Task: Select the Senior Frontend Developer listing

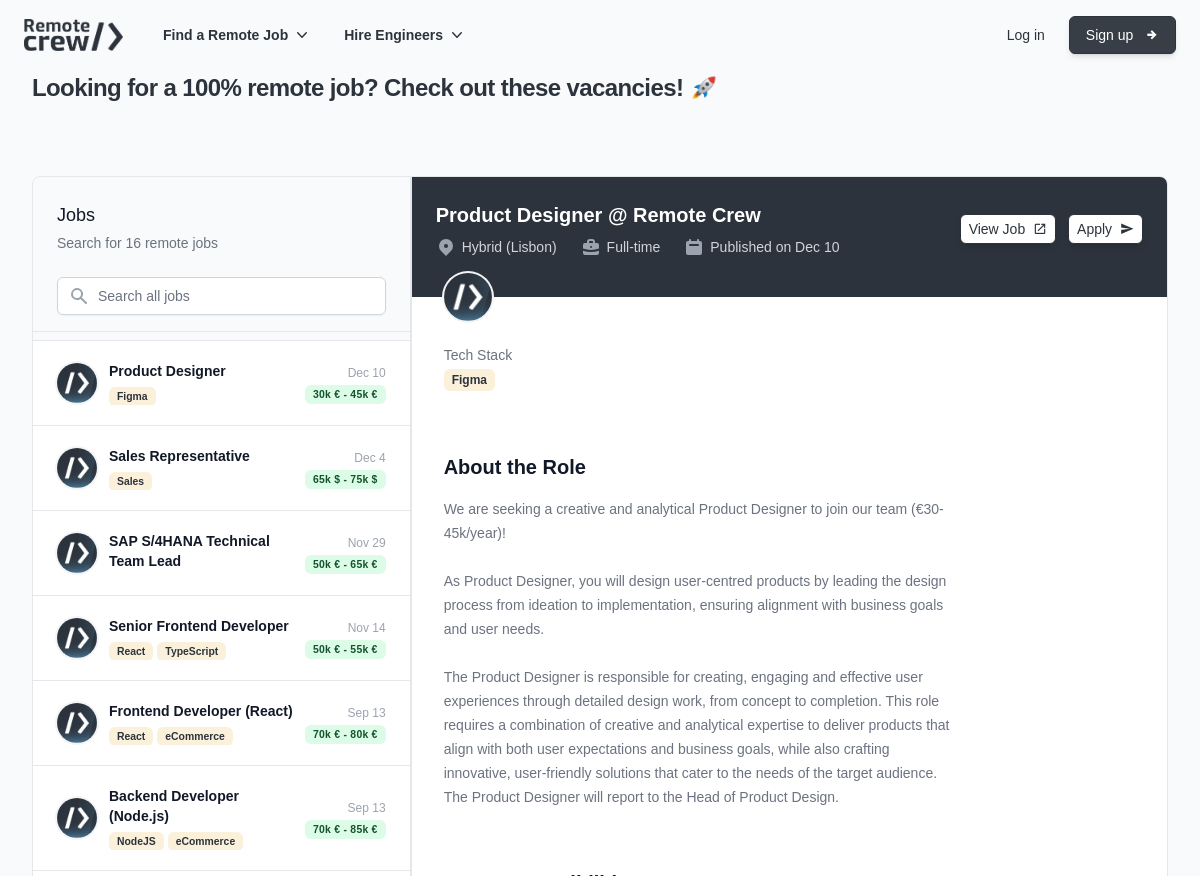Action: [x=221, y=638]
